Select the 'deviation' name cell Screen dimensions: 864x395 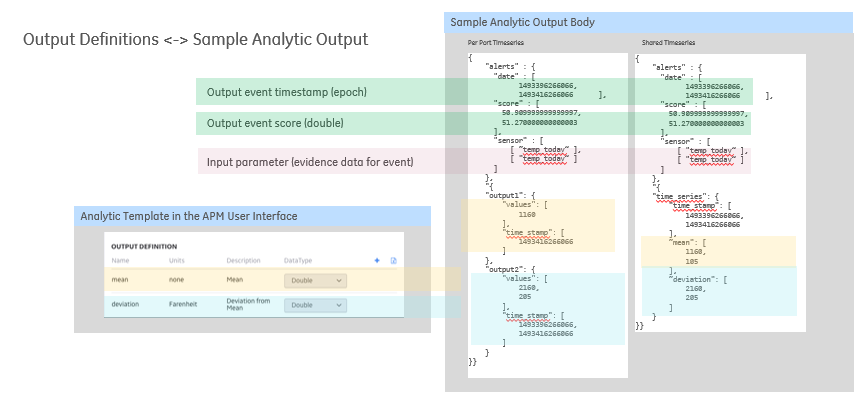tap(125, 304)
